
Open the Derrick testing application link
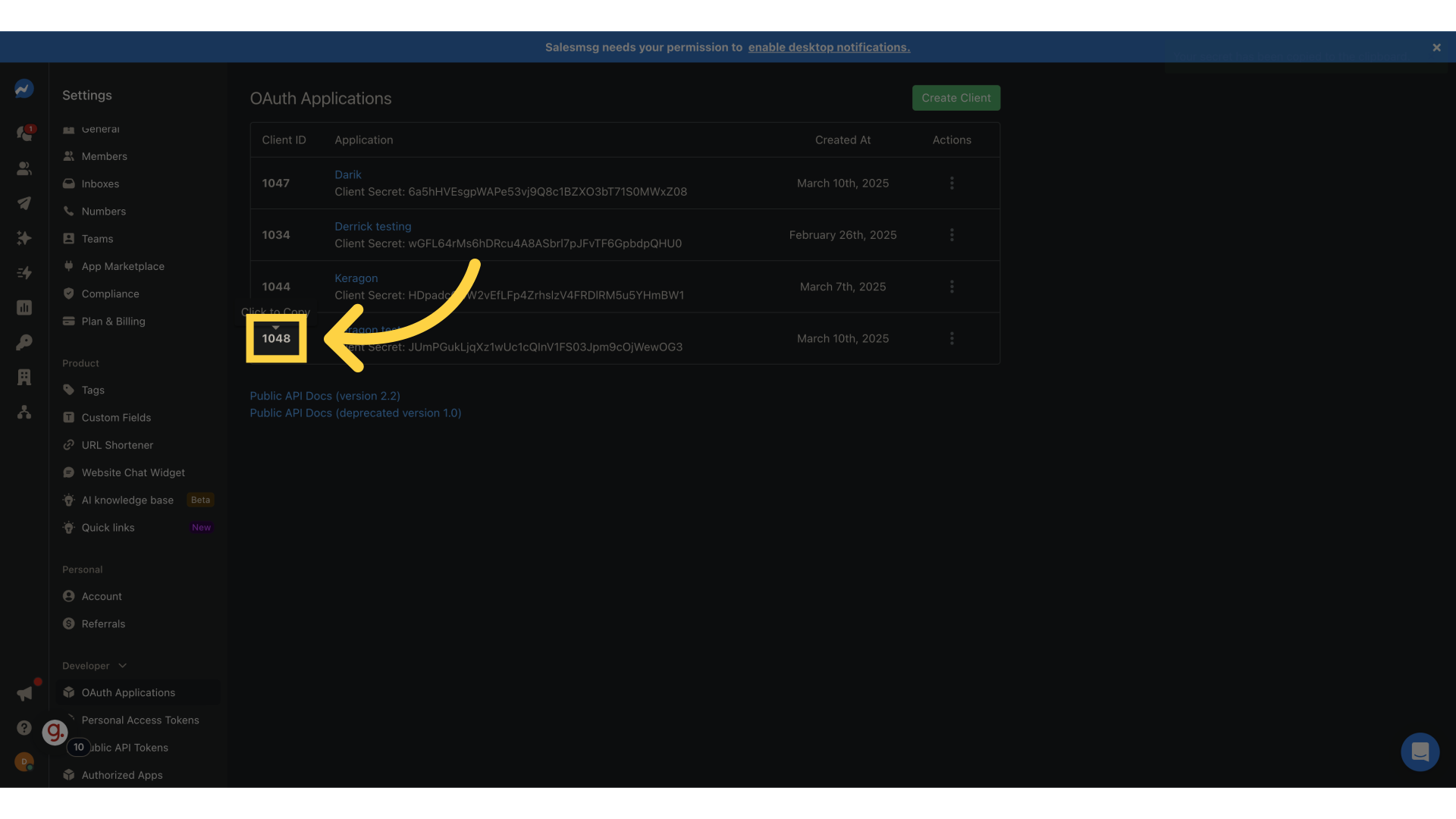pos(373,227)
